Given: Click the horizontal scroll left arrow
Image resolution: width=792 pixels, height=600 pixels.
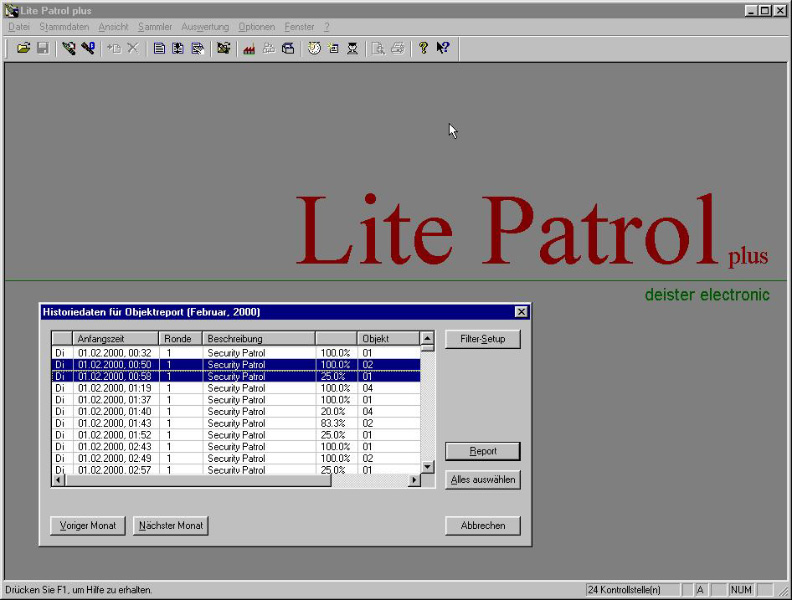Looking at the screenshot, I should pyautogui.click(x=58, y=480).
